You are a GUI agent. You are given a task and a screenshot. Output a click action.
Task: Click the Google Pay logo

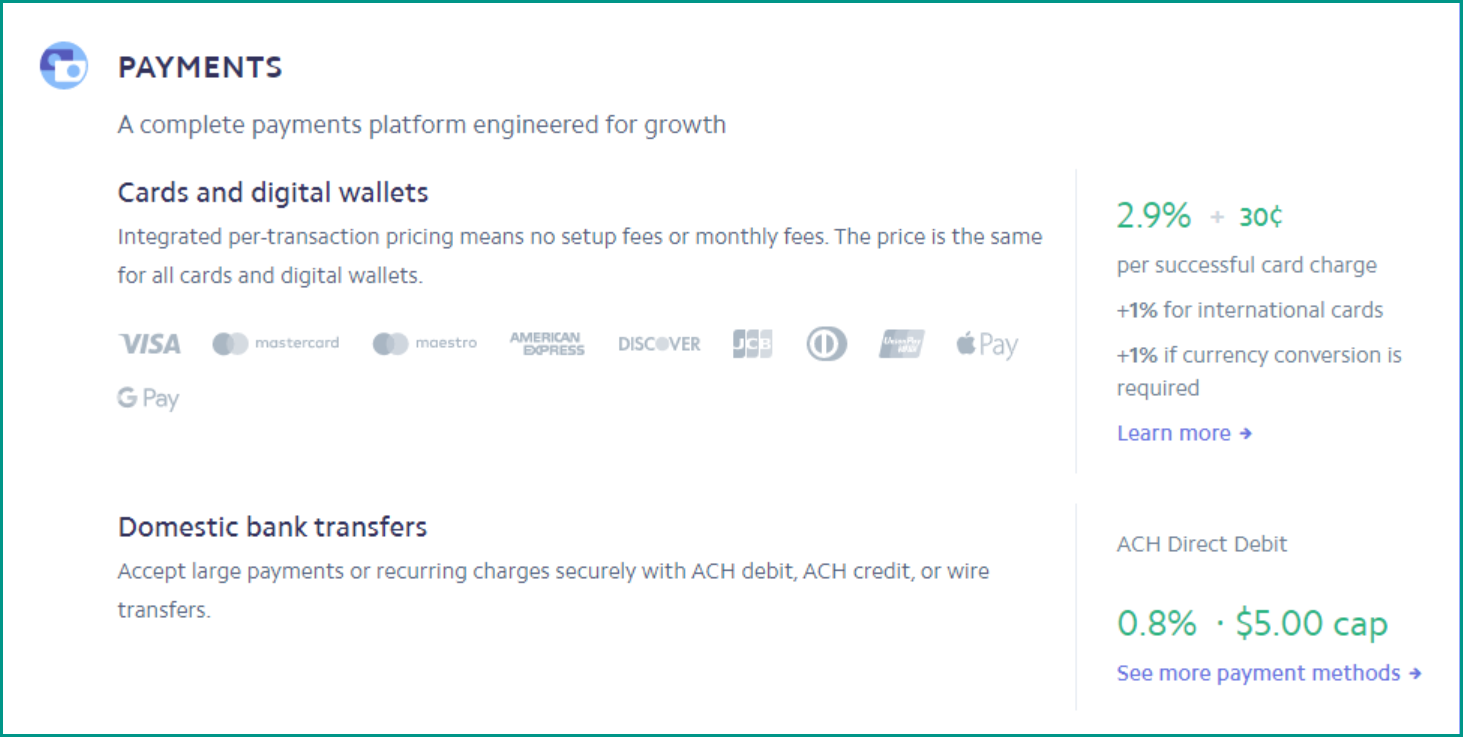click(148, 398)
